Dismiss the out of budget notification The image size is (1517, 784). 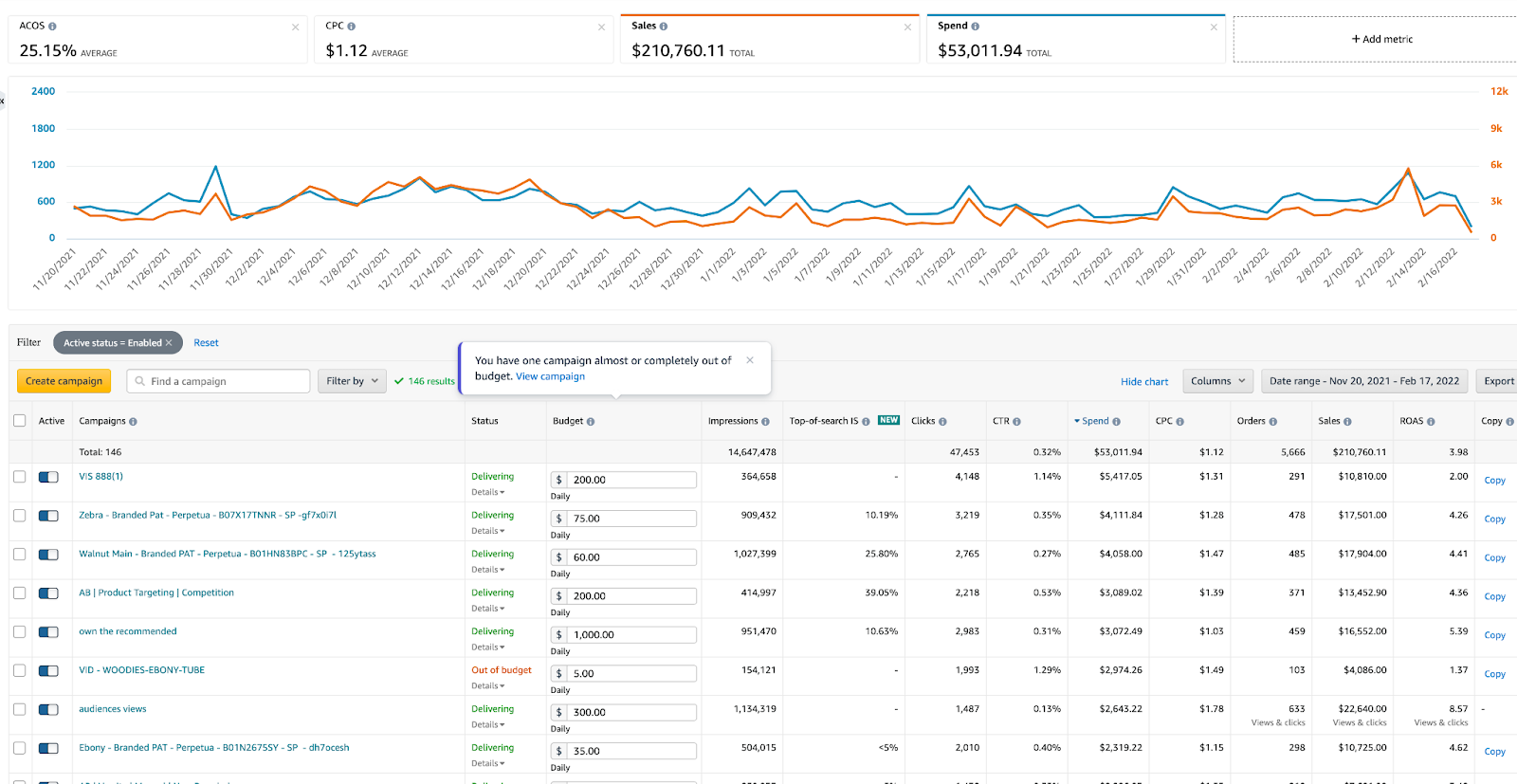click(x=750, y=360)
